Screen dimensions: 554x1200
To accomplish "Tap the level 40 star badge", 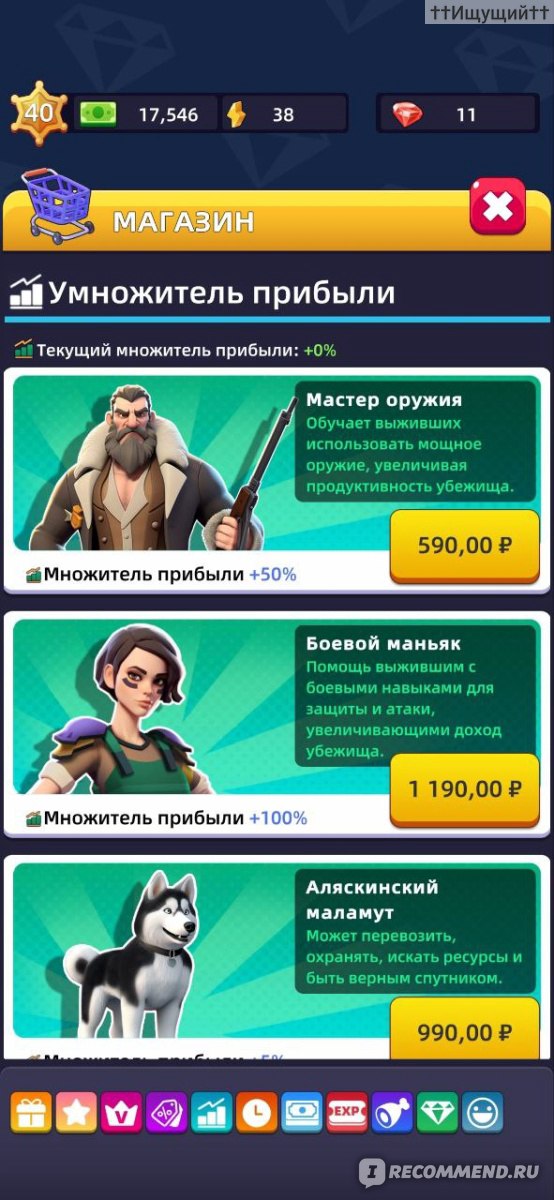I will click(x=38, y=112).
